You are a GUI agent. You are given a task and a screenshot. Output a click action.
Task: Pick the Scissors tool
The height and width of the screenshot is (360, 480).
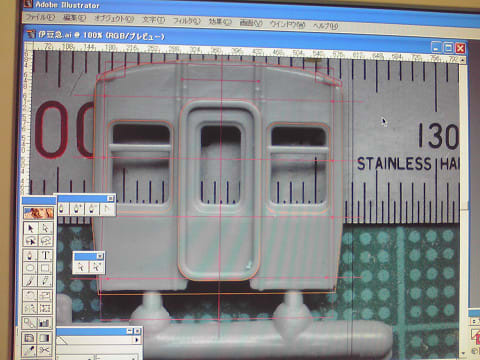(45, 351)
